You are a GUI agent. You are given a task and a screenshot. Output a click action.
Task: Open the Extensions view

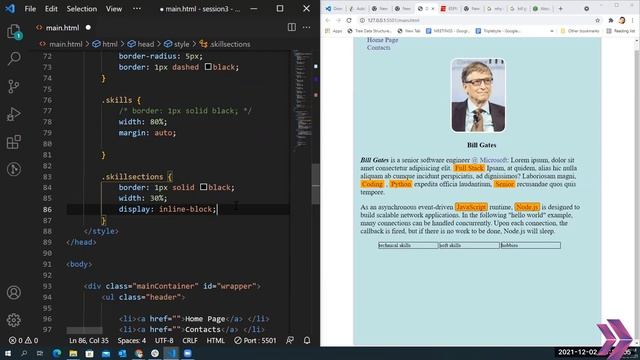[13, 142]
